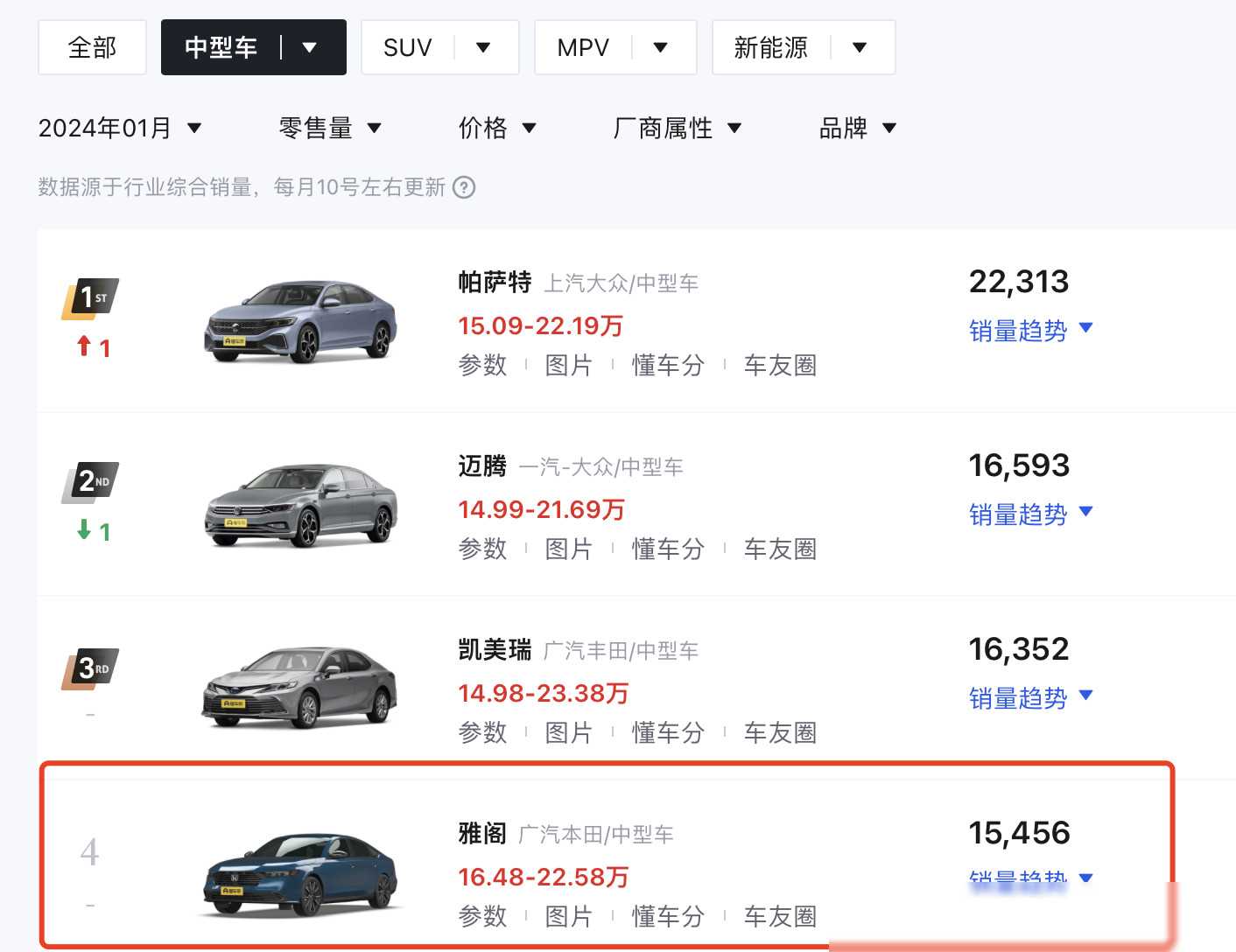Open the 零售量 sort dropdown

coord(329,129)
